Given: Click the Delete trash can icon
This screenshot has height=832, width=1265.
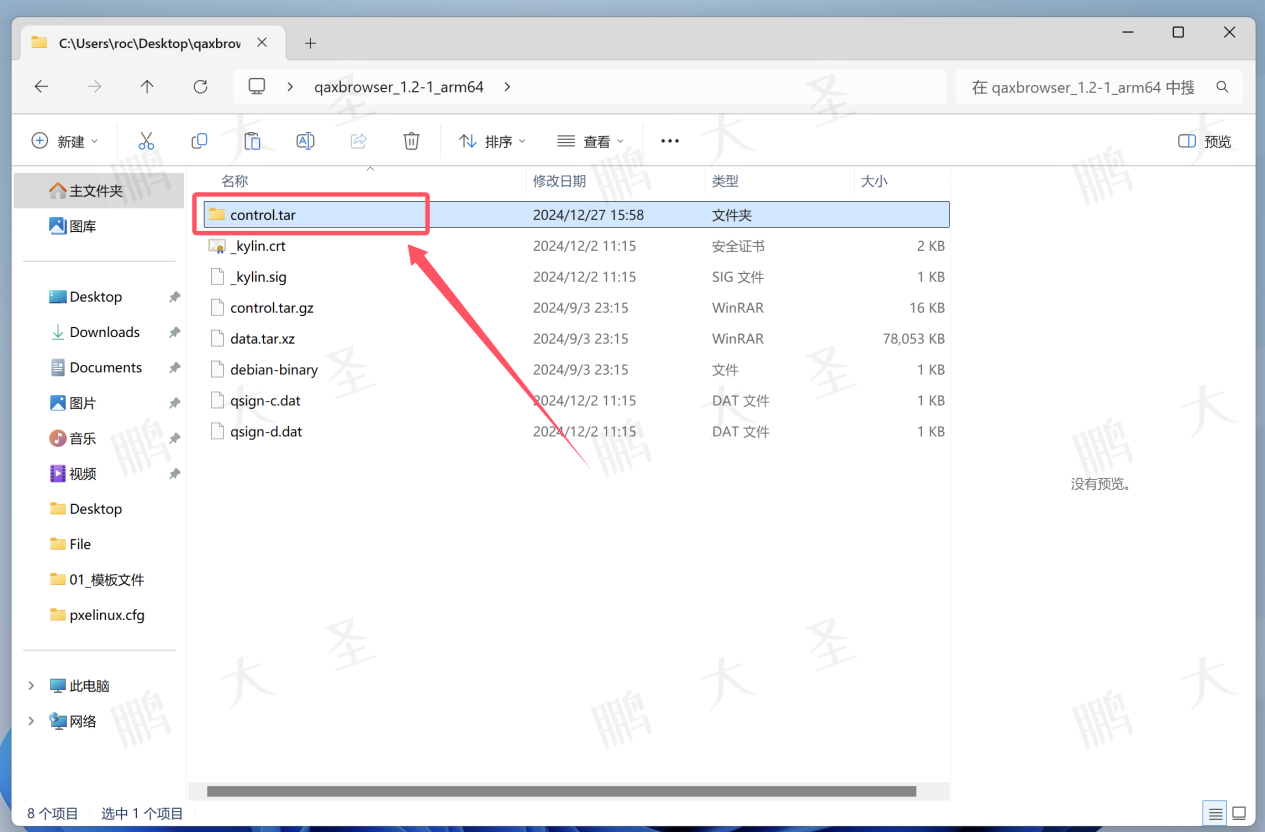Looking at the screenshot, I should (x=411, y=141).
